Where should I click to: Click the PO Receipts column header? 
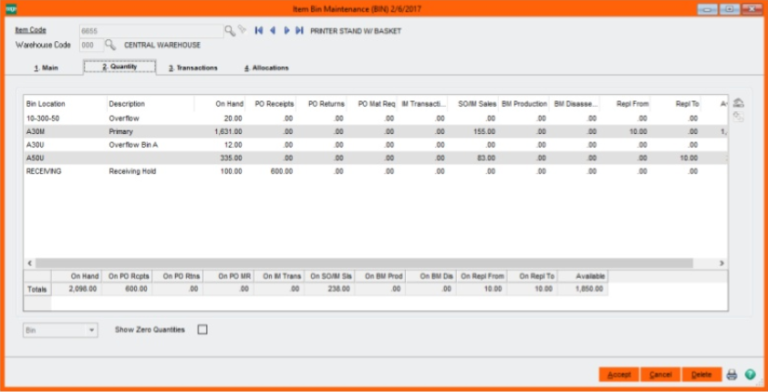click(270, 104)
